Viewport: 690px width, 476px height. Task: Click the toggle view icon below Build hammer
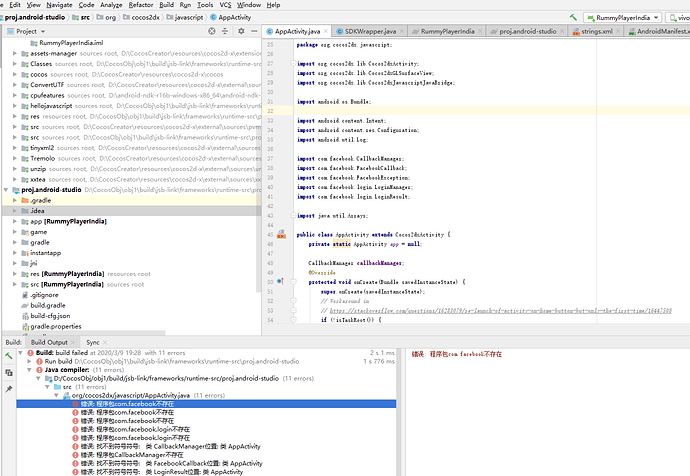click(9, 373)
